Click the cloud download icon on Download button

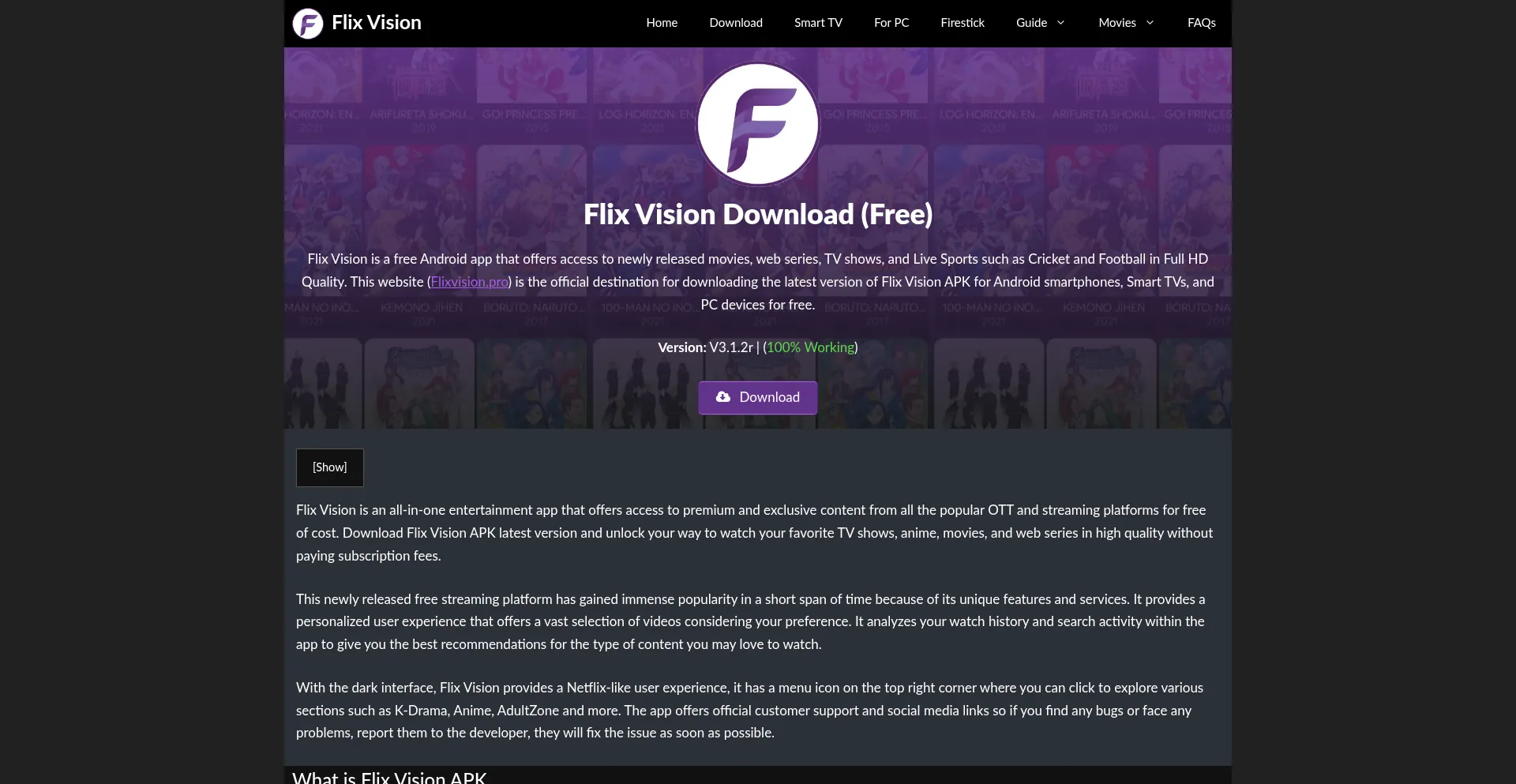[x=723, y=397]
